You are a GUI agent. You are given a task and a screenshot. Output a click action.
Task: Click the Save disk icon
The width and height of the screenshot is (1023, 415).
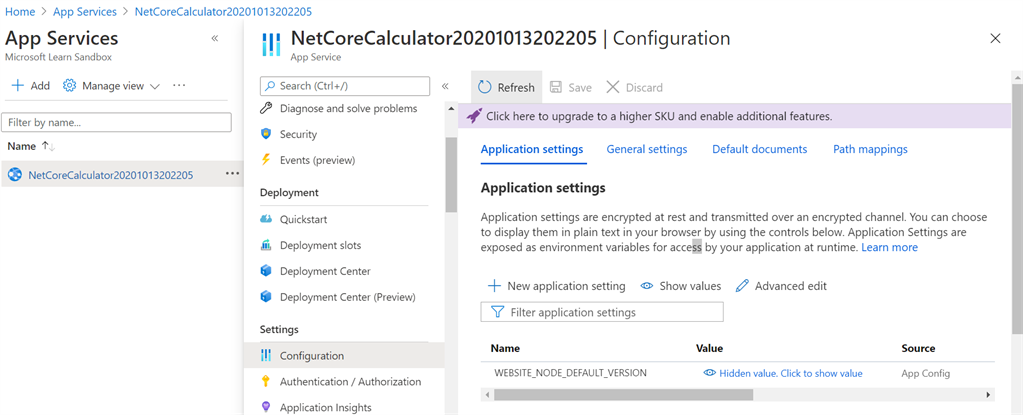[556, 87]
